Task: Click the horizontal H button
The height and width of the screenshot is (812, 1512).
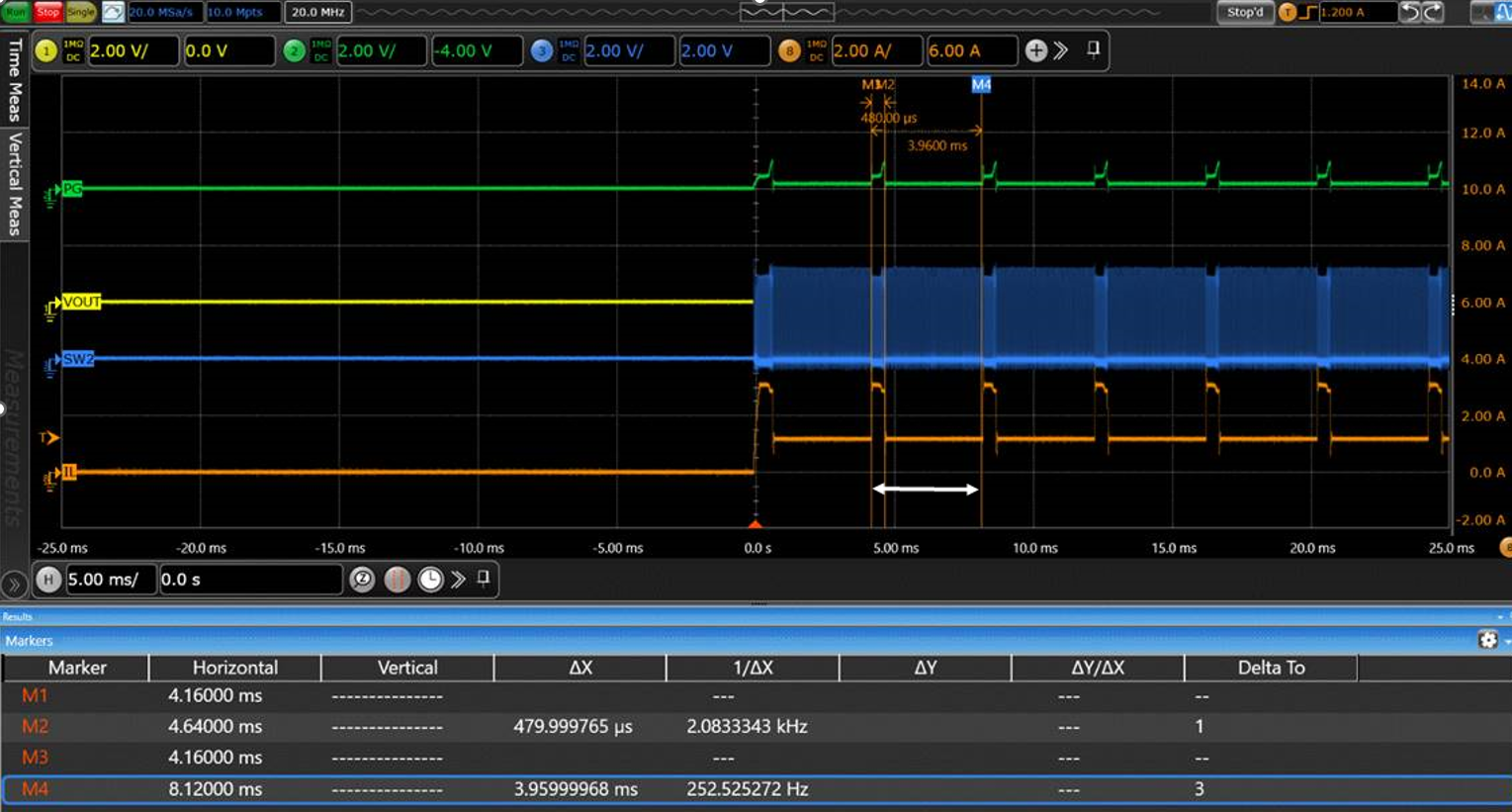Action: pyautogui.click(x=47, y=580)
